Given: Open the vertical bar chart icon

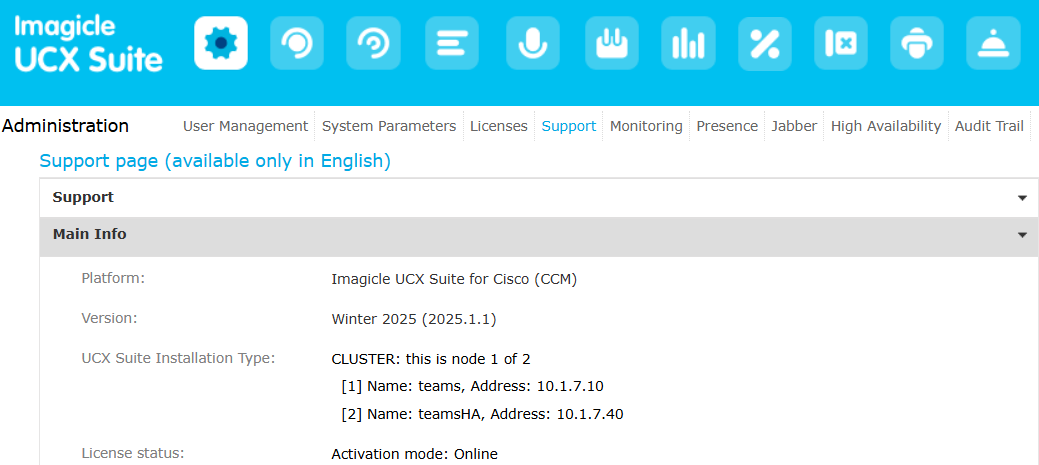Looking at the screenshot, I should (688, 43).
